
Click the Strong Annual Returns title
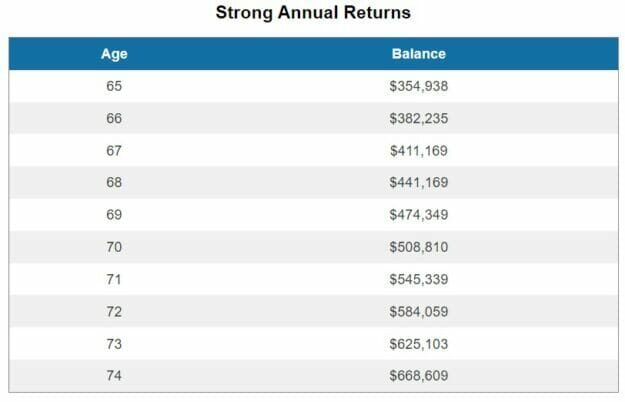click(x=313, y=14)
